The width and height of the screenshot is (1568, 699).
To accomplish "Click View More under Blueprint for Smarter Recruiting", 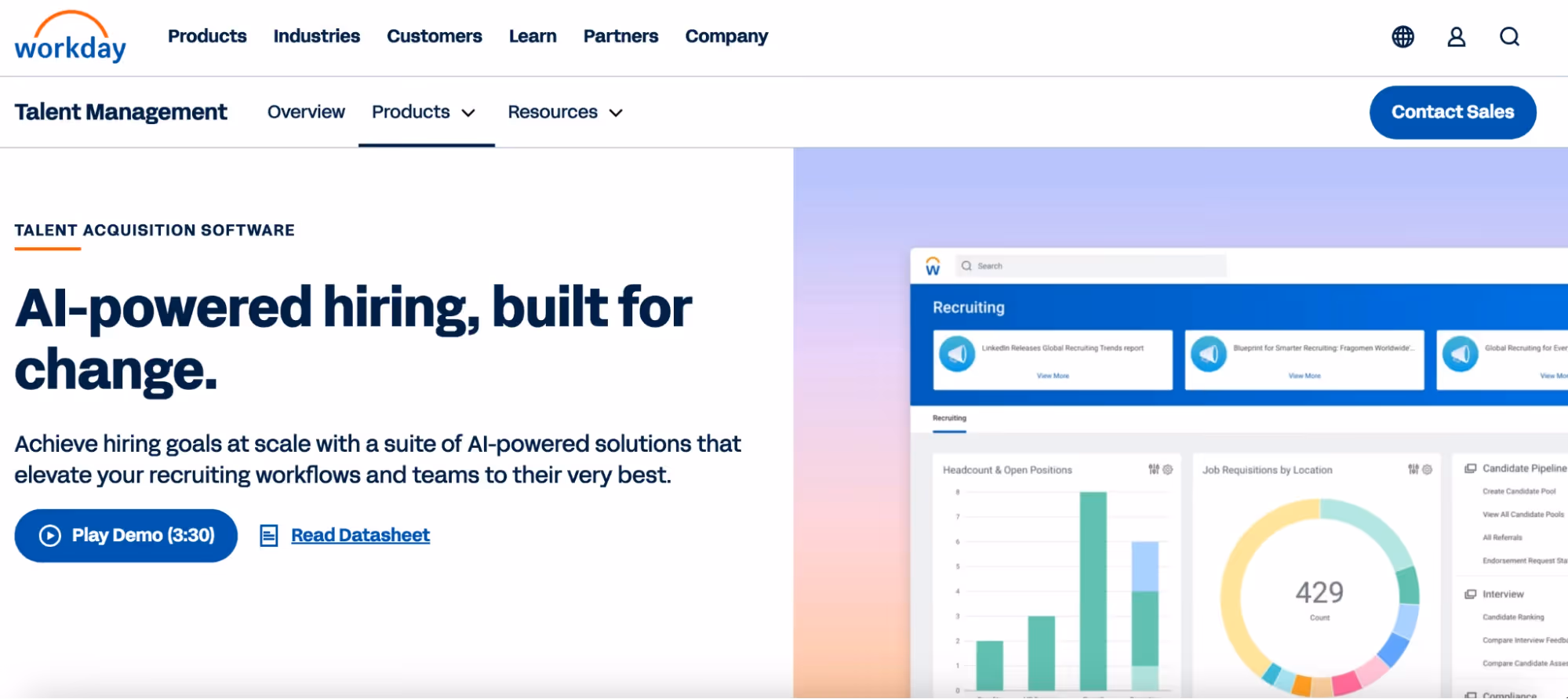I will tap(1304, 376).
